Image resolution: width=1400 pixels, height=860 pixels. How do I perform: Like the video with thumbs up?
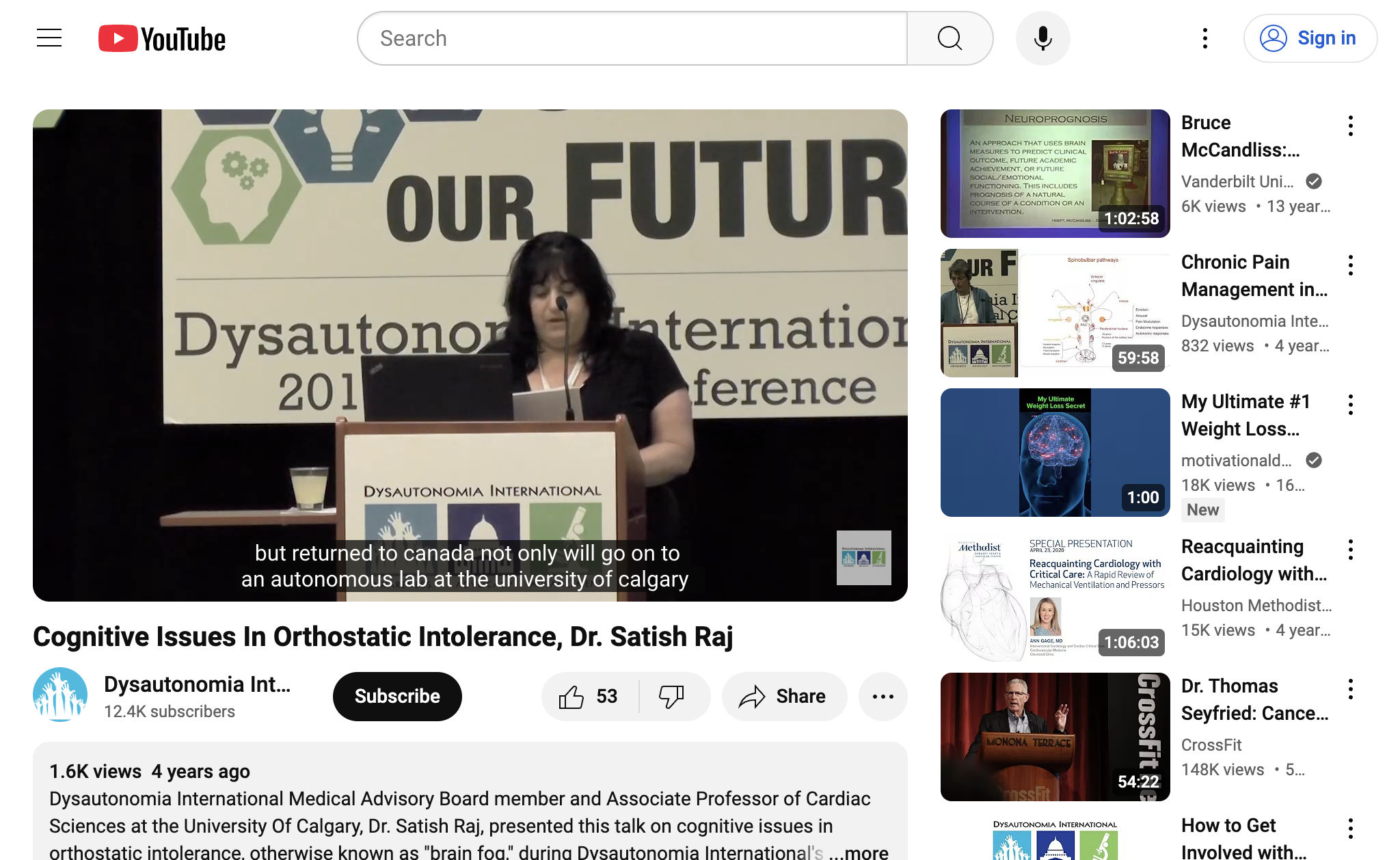(x=589, y=697)
